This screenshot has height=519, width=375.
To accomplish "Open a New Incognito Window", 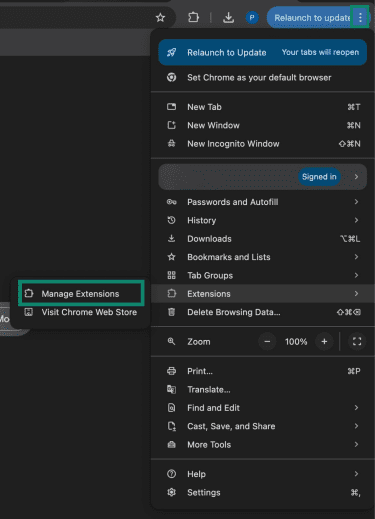I will coord(263,144).
